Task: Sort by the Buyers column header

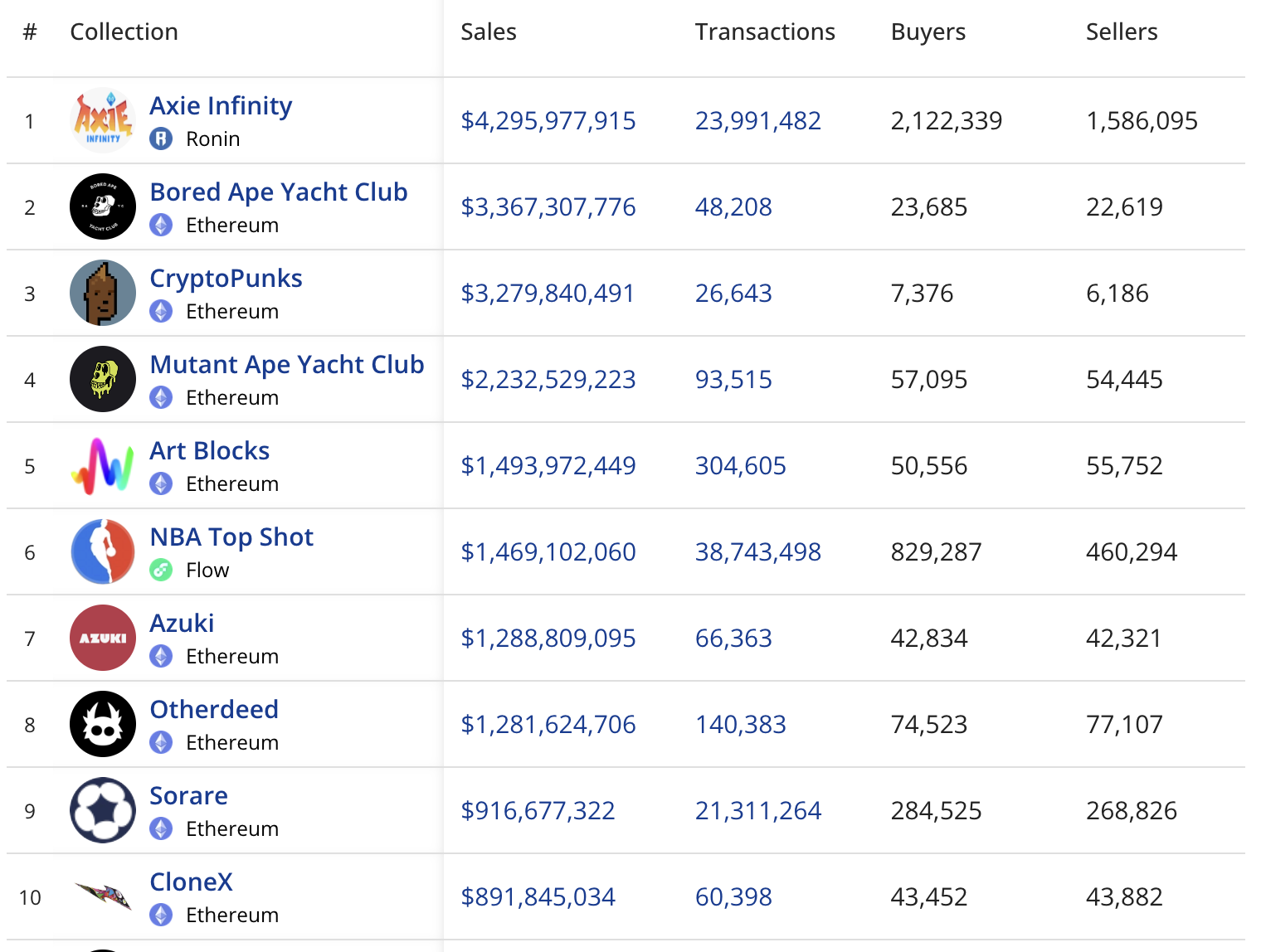Action: 928,32
